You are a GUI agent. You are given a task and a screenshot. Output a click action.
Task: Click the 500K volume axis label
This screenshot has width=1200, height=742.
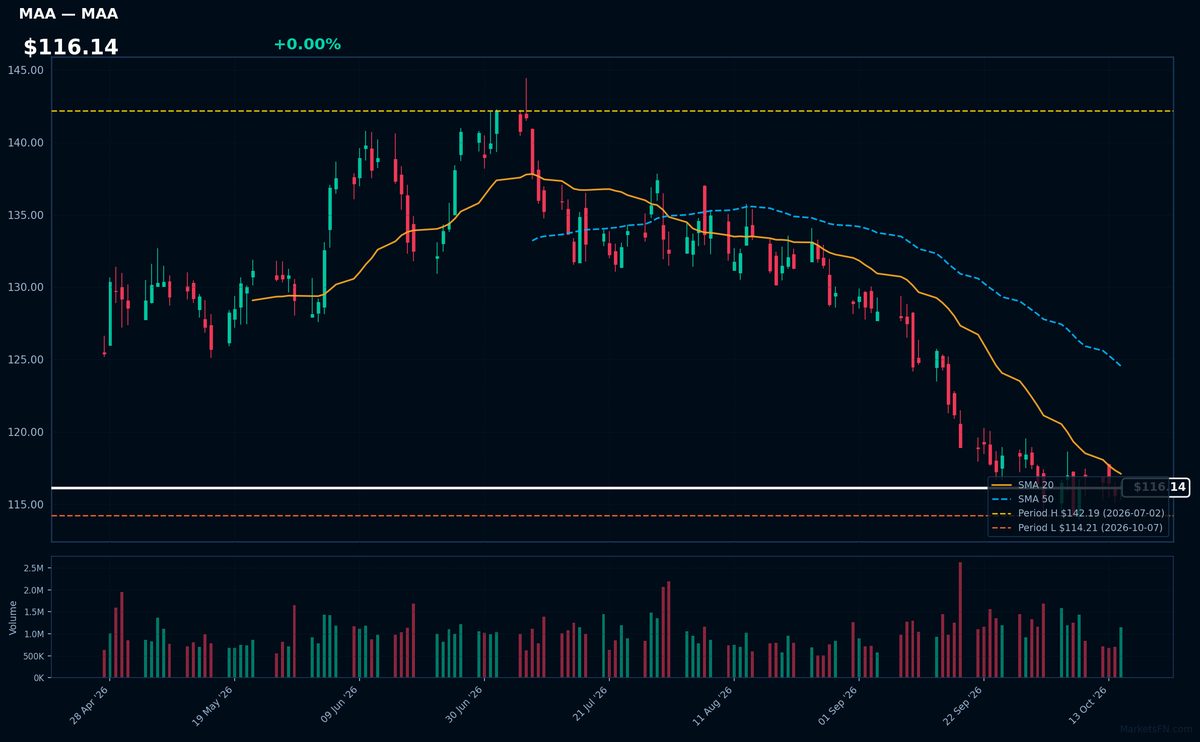point(33,656)
